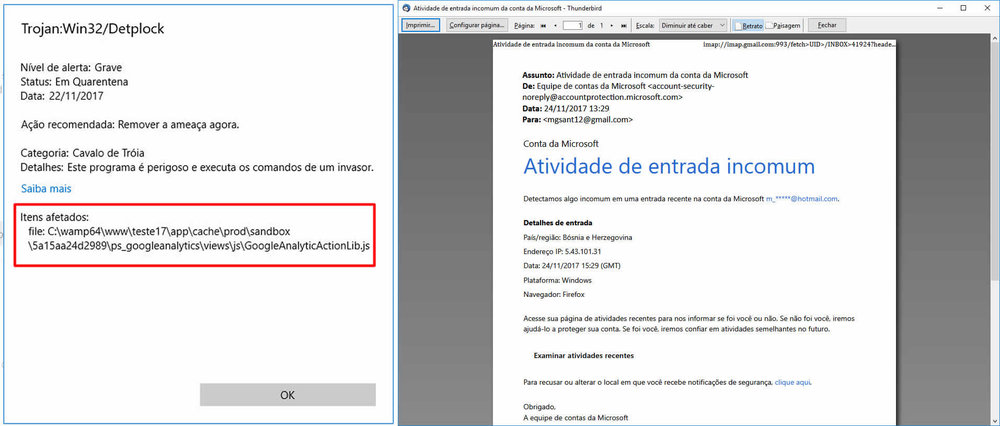Click 'Ação recomendada: Remover a ameaça agora.'
Image resolution: width=1000 pixels, height=426 pixels.
[x=130, y=125]
